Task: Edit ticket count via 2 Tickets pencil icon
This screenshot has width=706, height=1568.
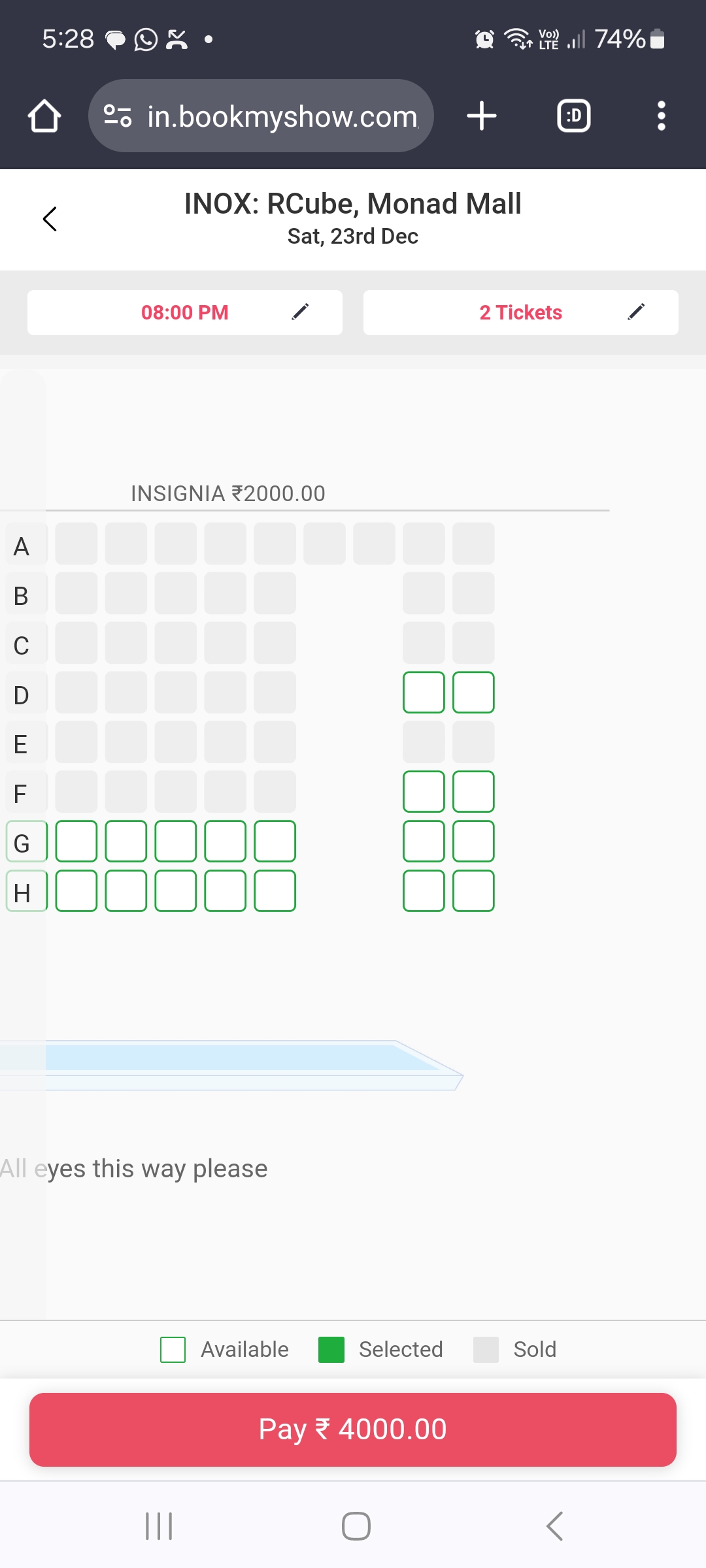Action: [636, 312]
